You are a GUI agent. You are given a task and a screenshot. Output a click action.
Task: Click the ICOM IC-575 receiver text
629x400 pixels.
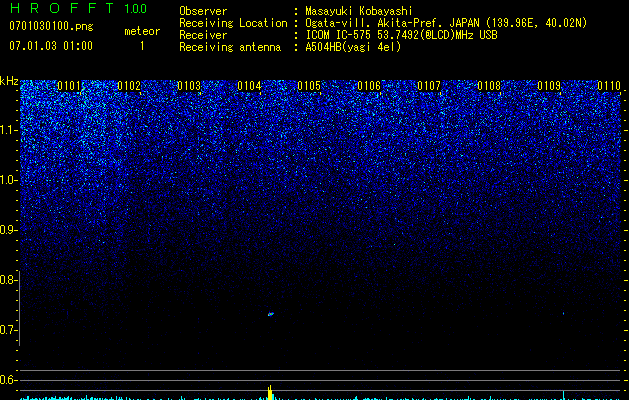tap(401, 35)
